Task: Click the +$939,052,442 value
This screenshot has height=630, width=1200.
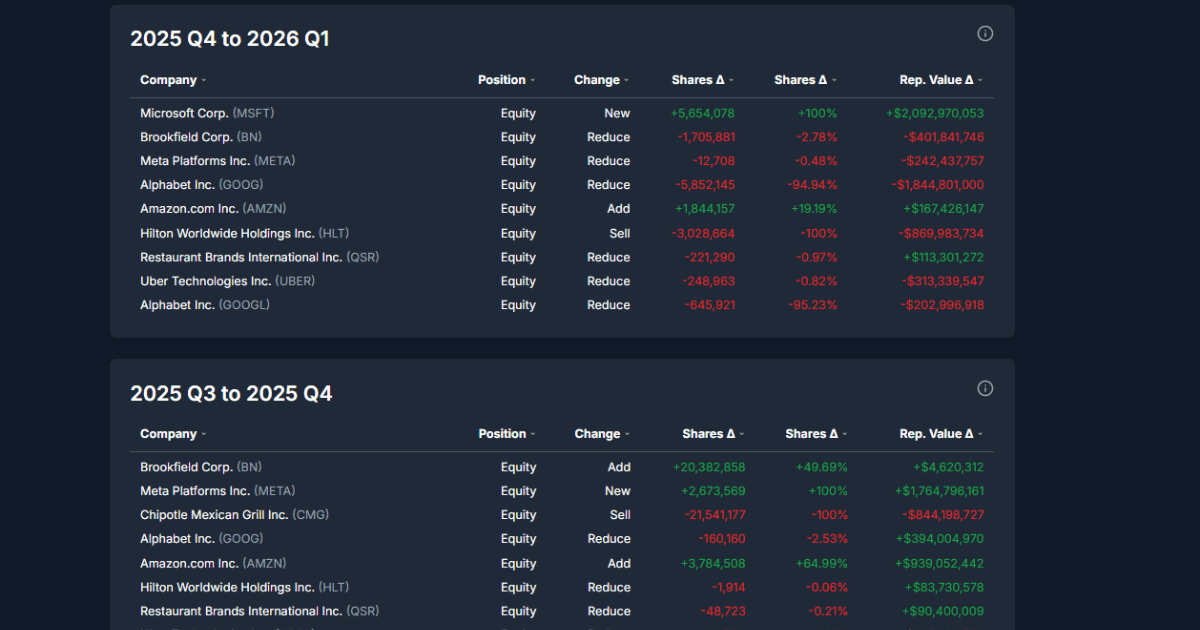Action: (940, 563)
